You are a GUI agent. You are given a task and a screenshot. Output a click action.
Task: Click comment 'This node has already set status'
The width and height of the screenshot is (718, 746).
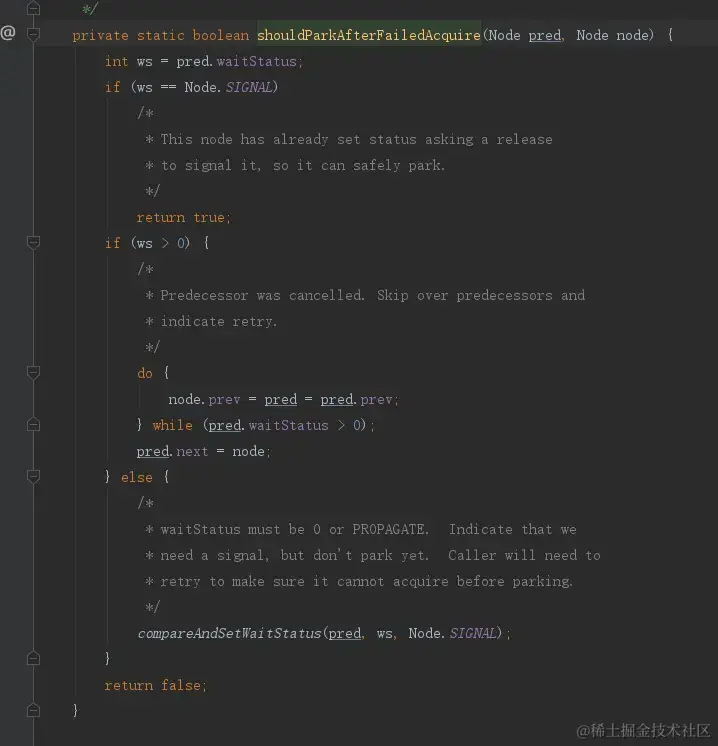click(288, 139)
